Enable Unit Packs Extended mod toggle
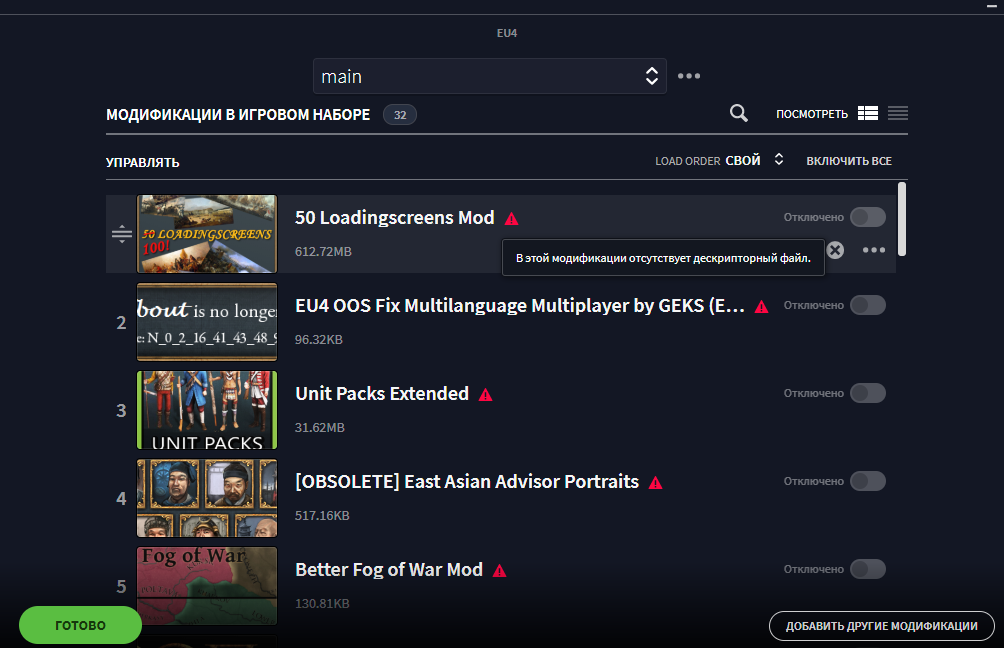Image resolution: width=1004 pixels, height=648 pixels. point(867,393)
